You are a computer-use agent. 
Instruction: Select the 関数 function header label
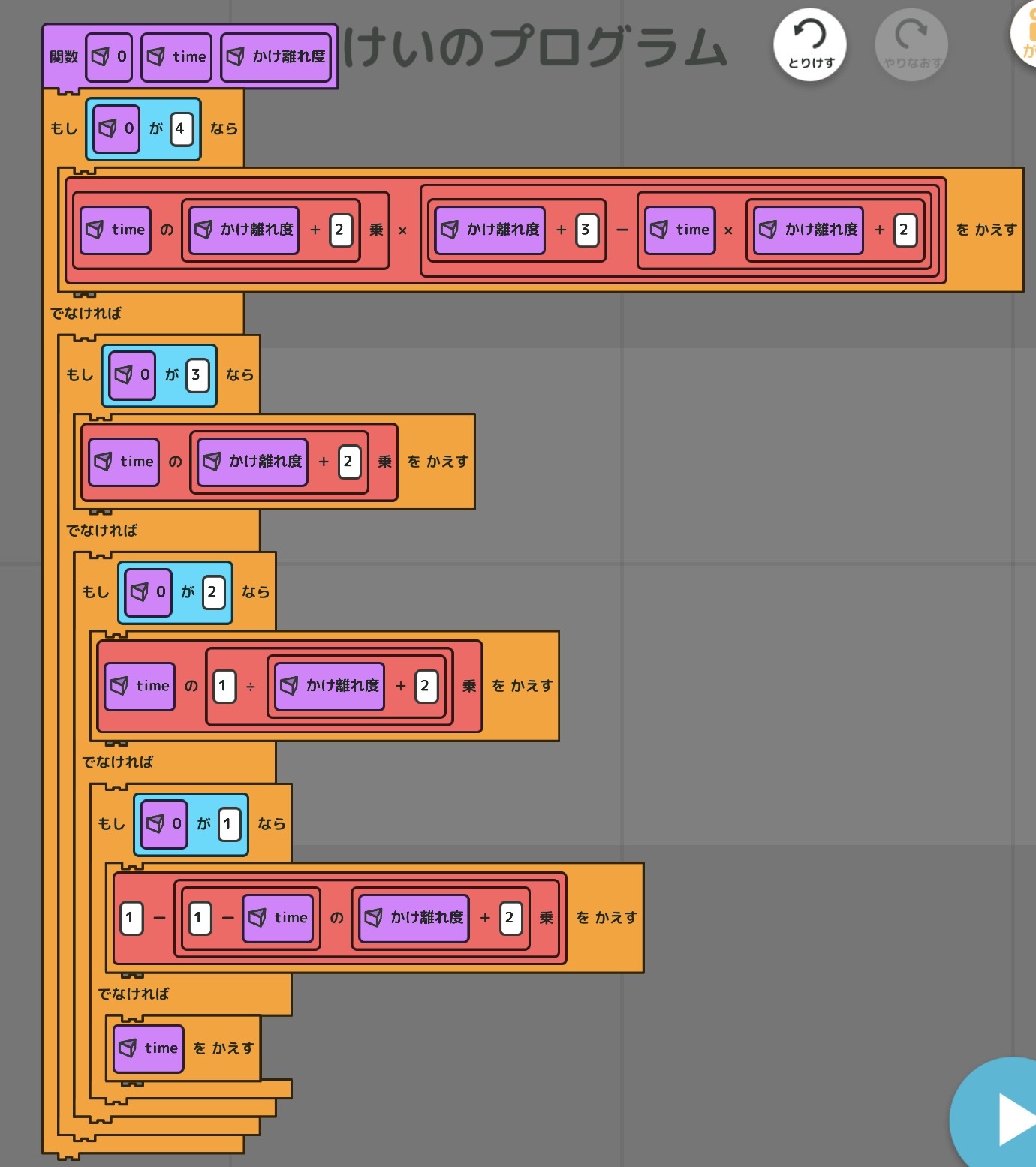coord(64,57)
